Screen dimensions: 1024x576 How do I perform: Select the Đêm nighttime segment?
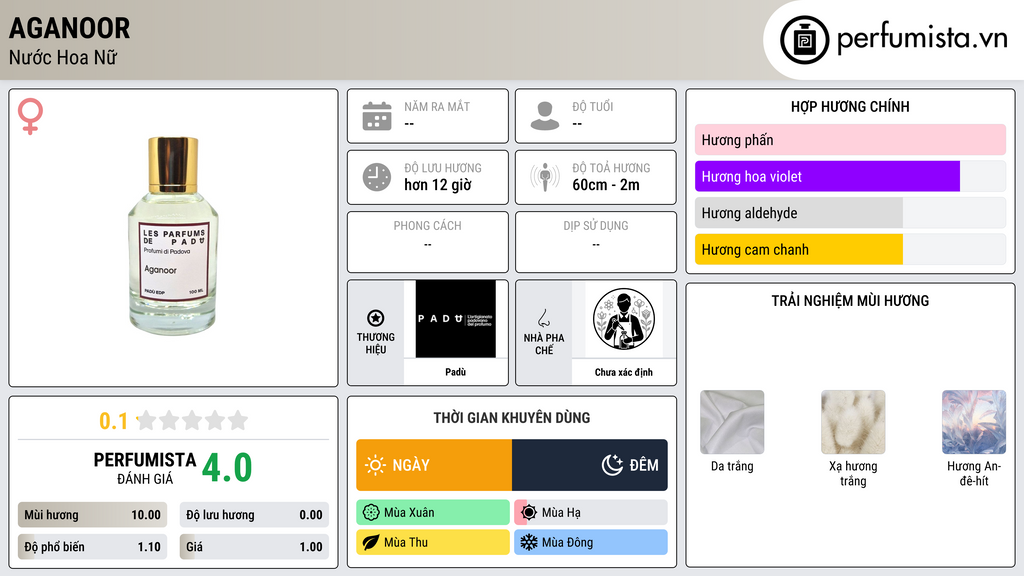[x=590, y=465]
